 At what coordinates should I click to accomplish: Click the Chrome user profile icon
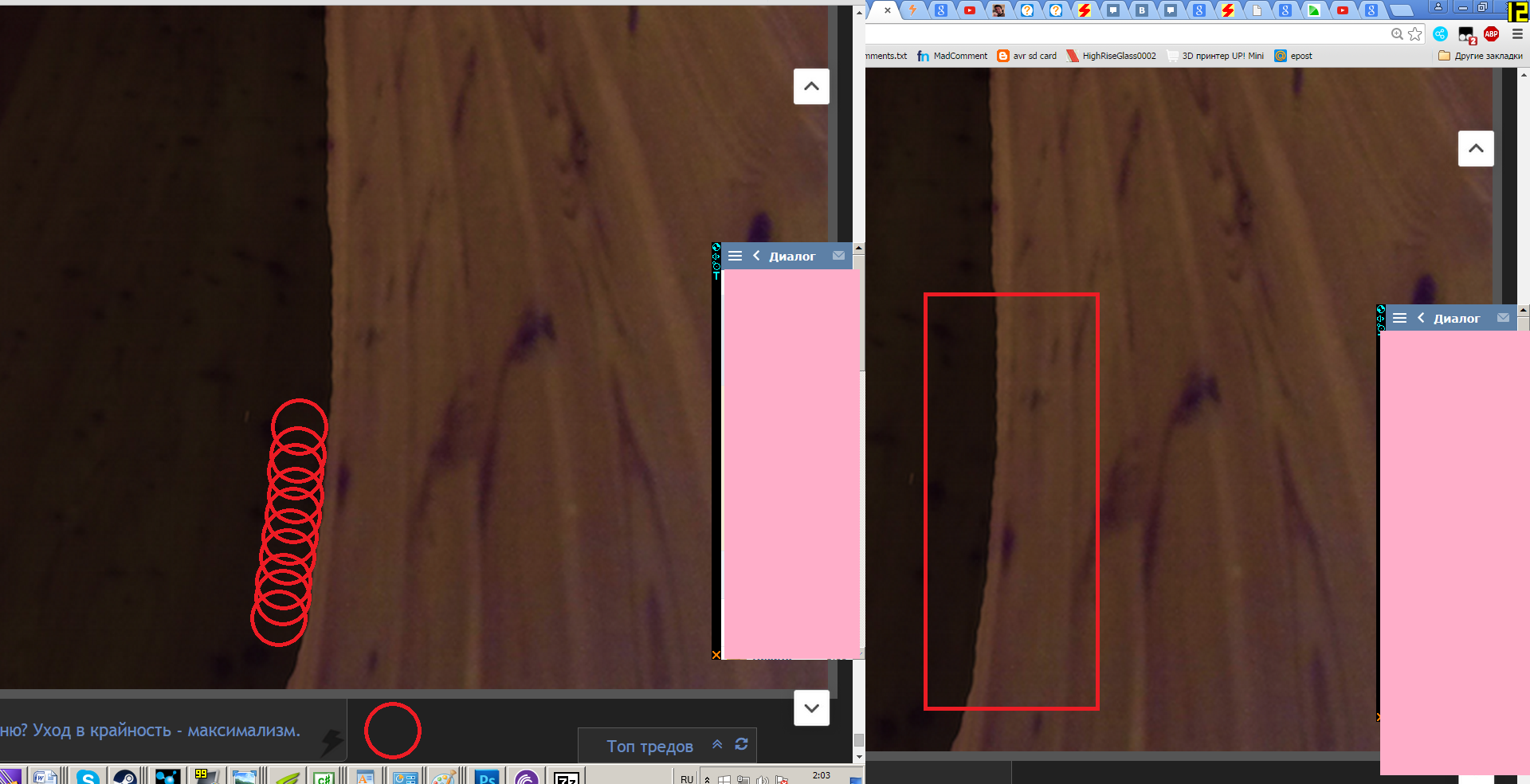[1438, 7]
